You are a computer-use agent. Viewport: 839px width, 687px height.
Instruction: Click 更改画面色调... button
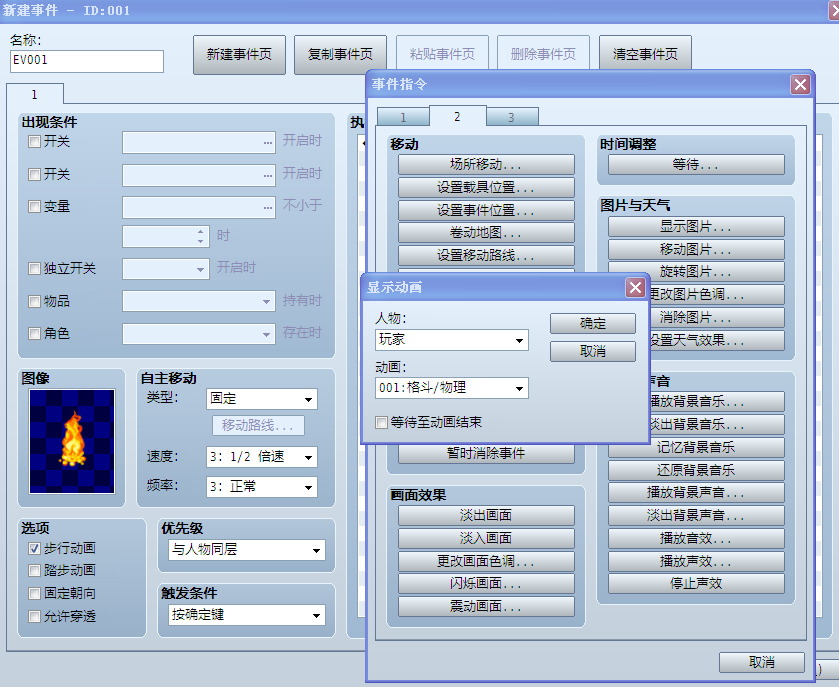(x=486, y=561)
